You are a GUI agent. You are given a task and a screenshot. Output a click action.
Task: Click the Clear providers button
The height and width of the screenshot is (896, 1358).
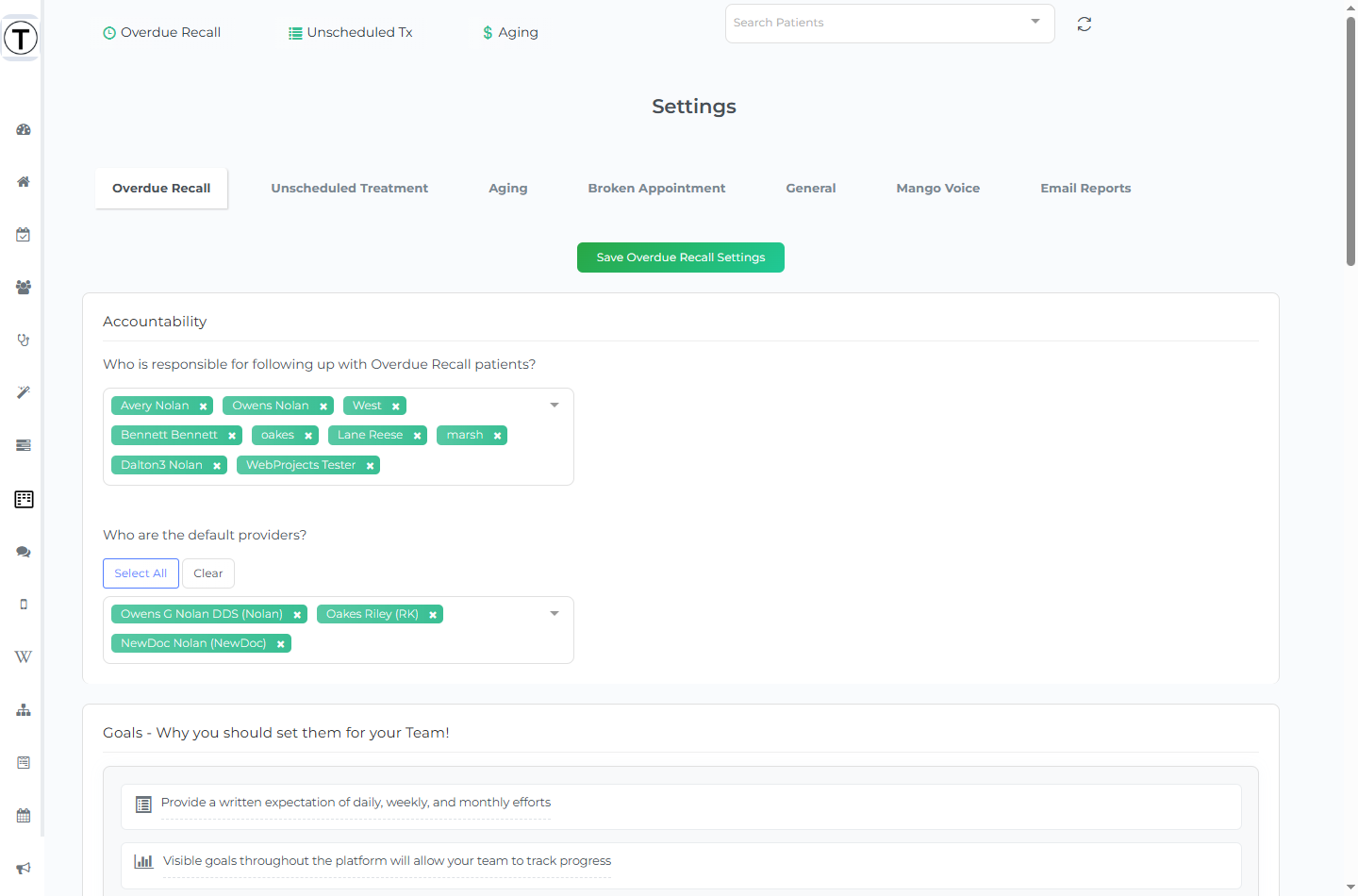(208, 573)
